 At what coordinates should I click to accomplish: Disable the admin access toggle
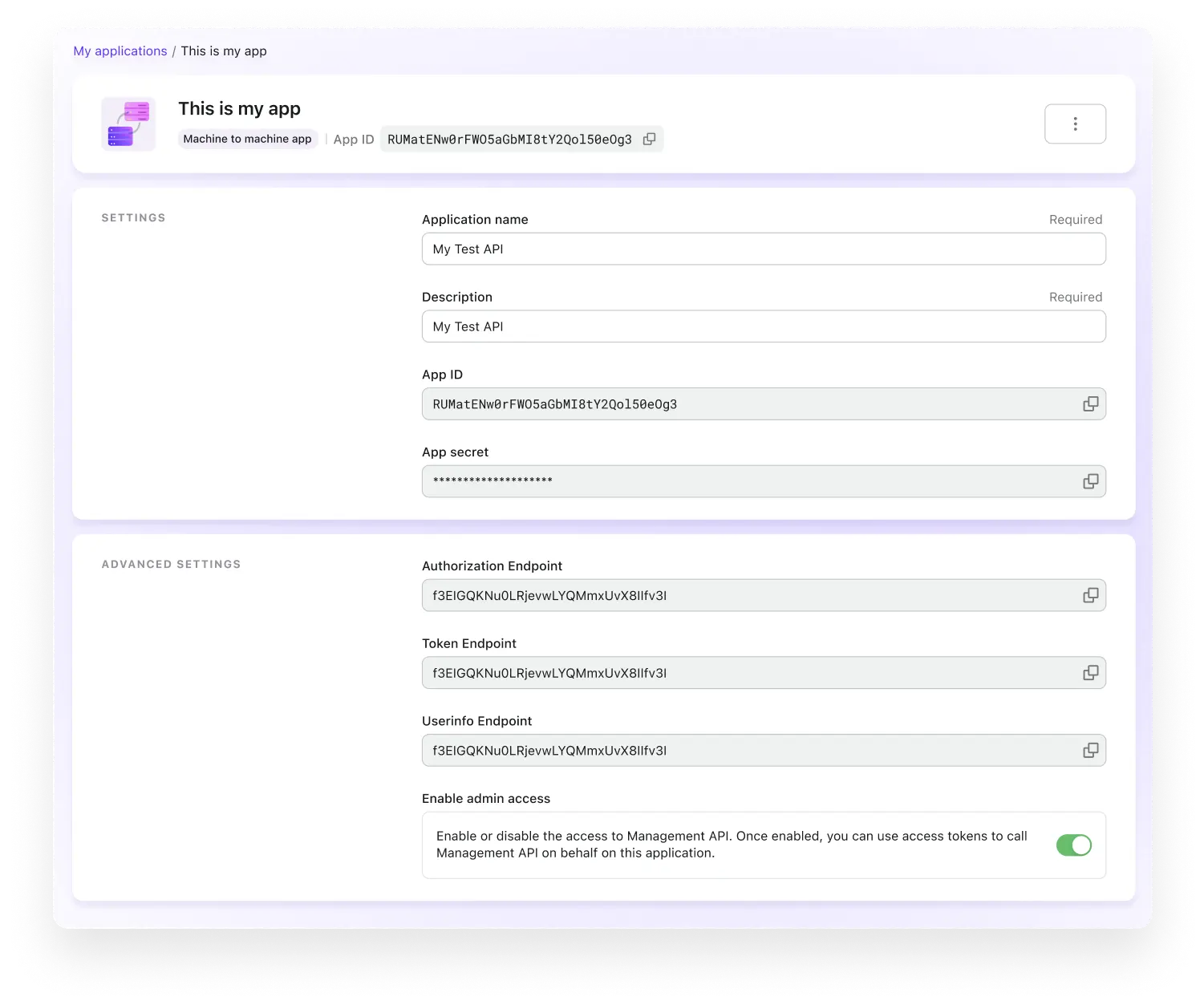pos(1073,845)
